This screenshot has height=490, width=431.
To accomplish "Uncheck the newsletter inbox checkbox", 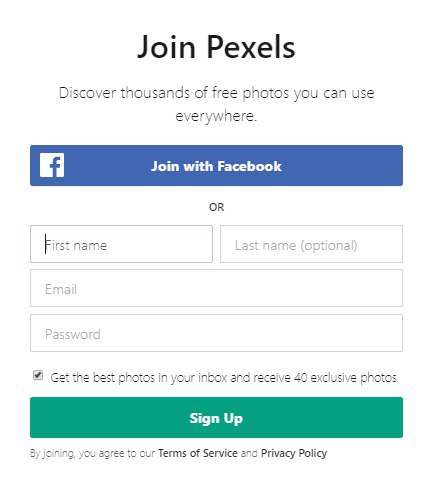I will pyautogui.click(x=38, y=375).
